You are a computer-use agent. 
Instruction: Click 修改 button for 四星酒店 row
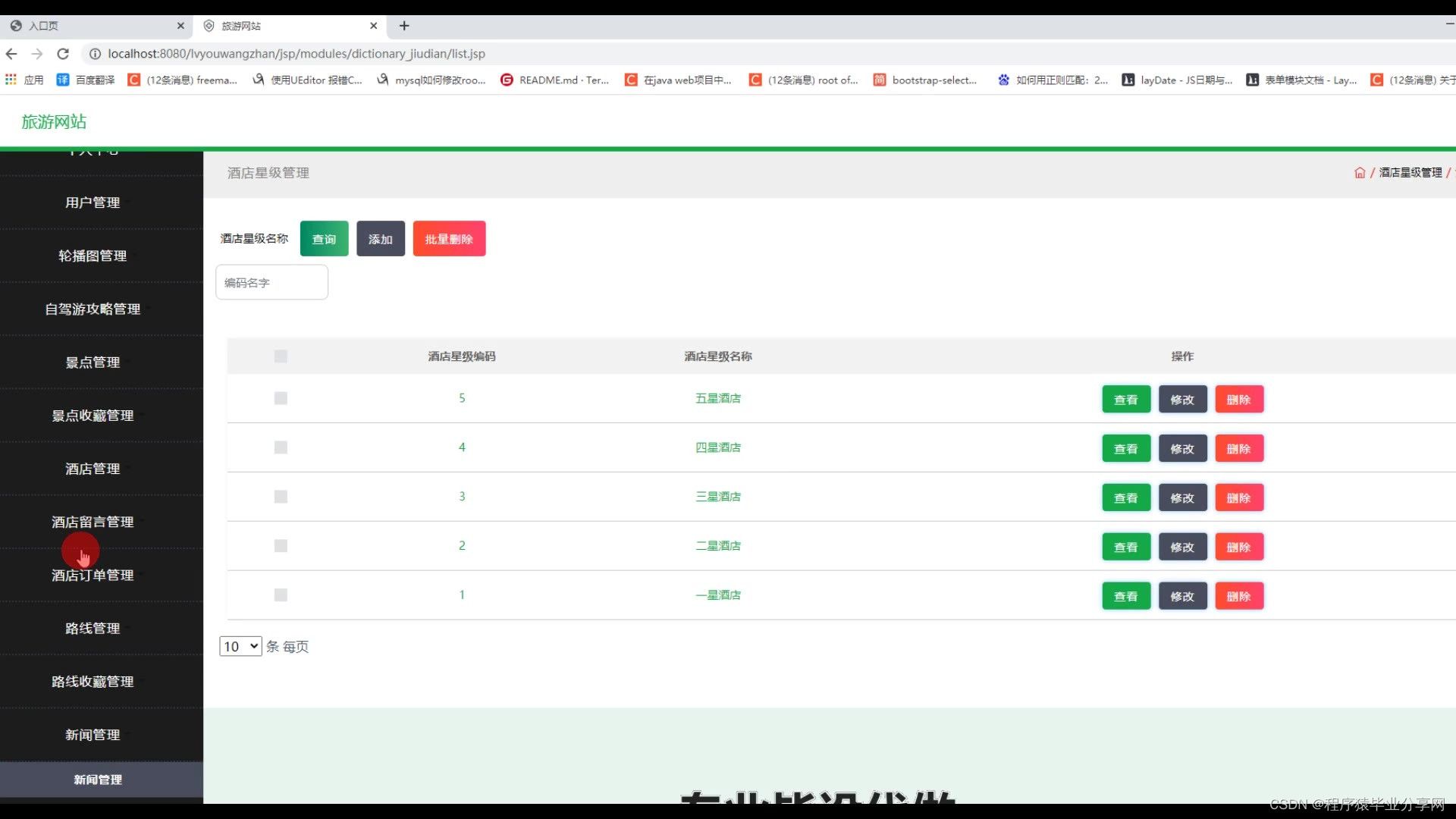[1182, 449]
